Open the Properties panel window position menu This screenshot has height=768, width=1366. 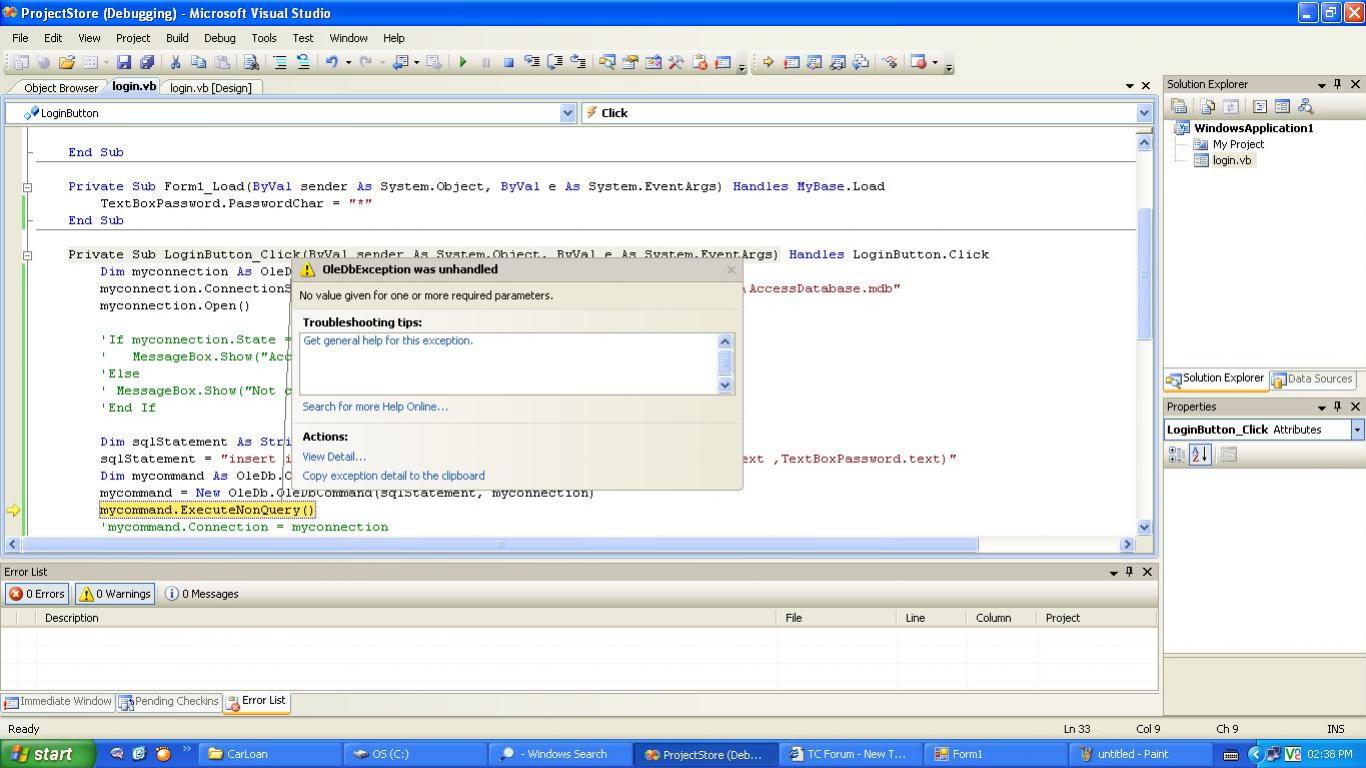tap(1321, 407)
